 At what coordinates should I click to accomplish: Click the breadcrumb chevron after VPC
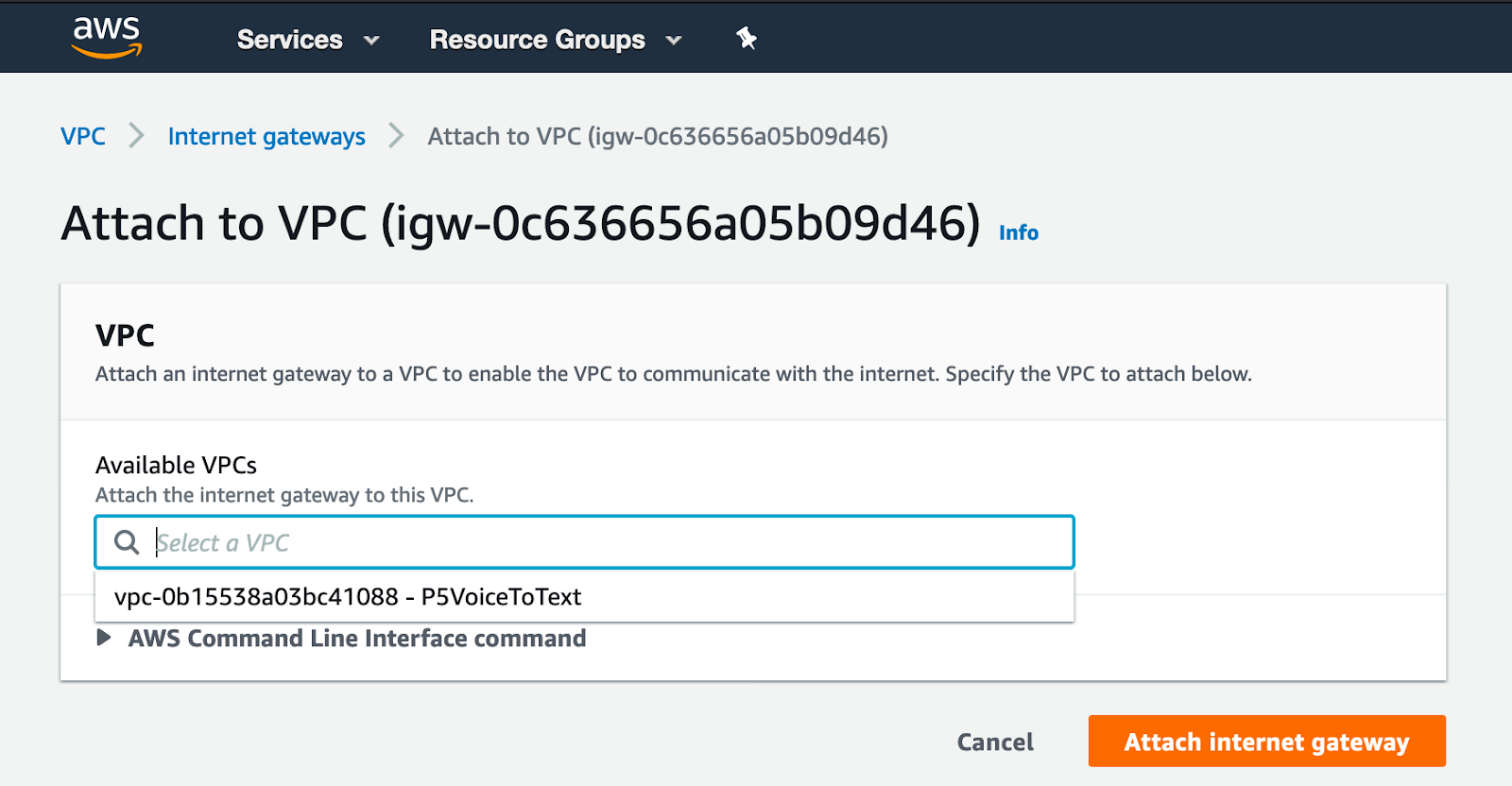[x=137, y=136]
